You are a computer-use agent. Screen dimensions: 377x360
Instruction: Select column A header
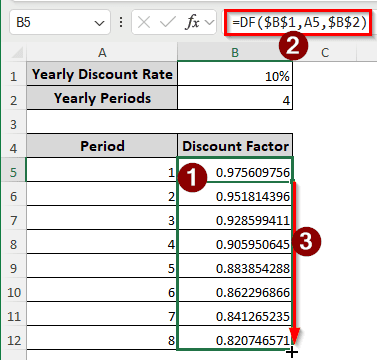102,53
